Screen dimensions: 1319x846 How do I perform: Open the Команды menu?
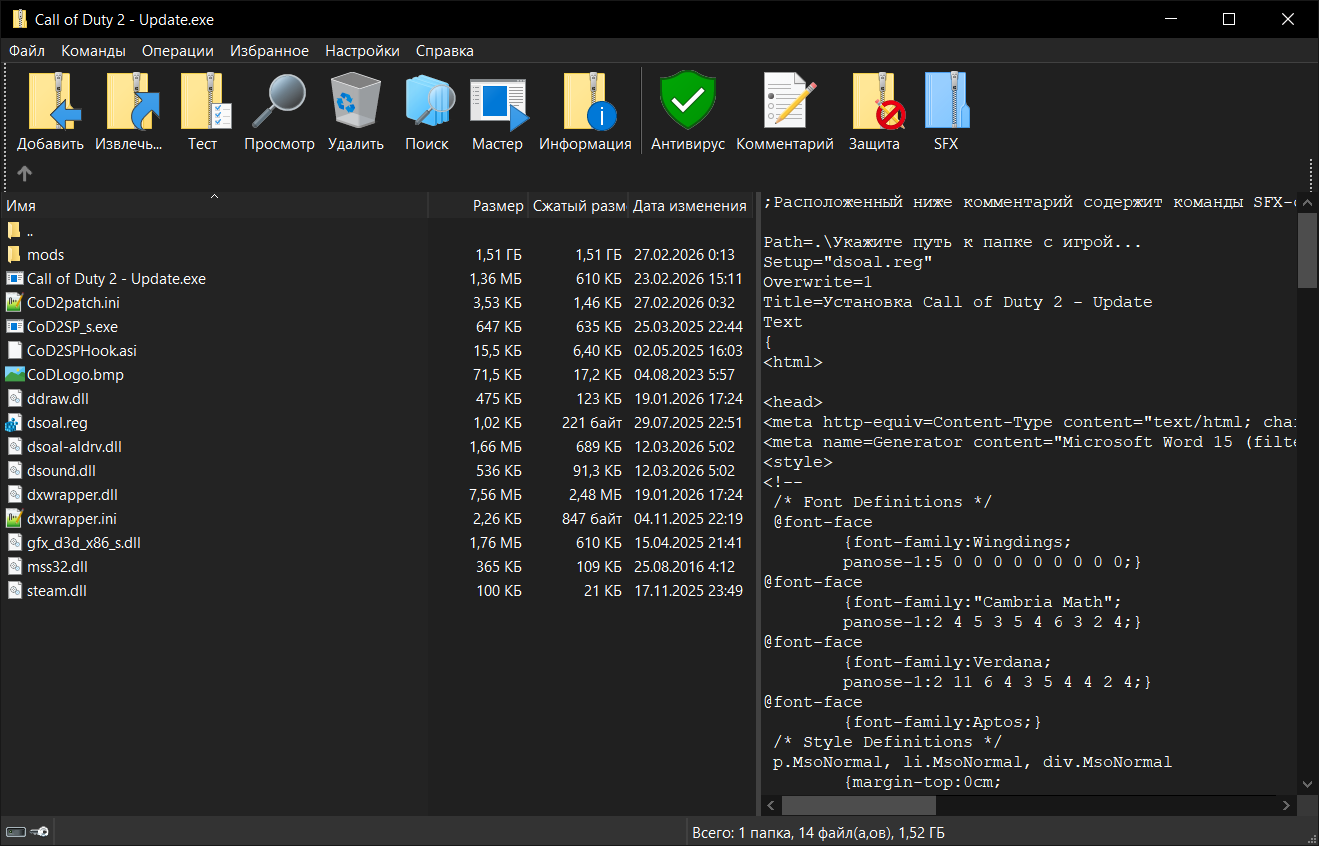pos(93,51)
